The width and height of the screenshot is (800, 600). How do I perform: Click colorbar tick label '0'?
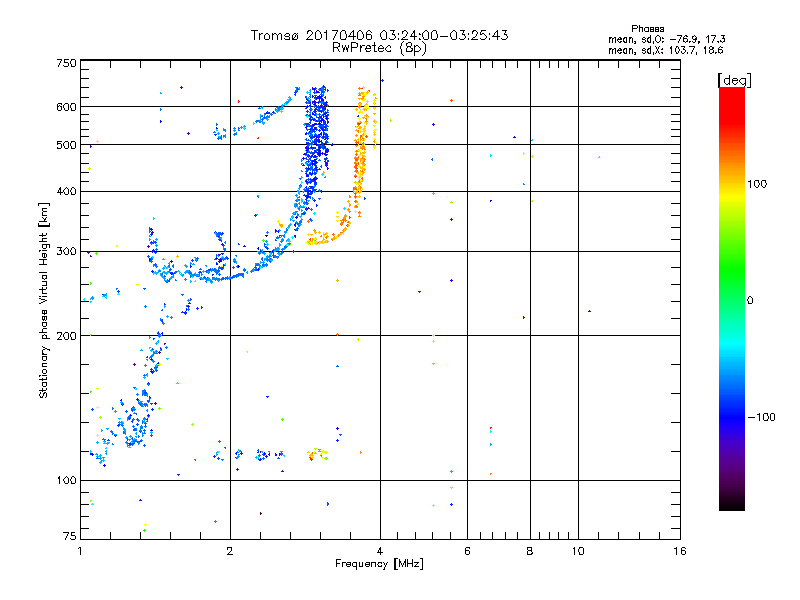tap(750, 301)
